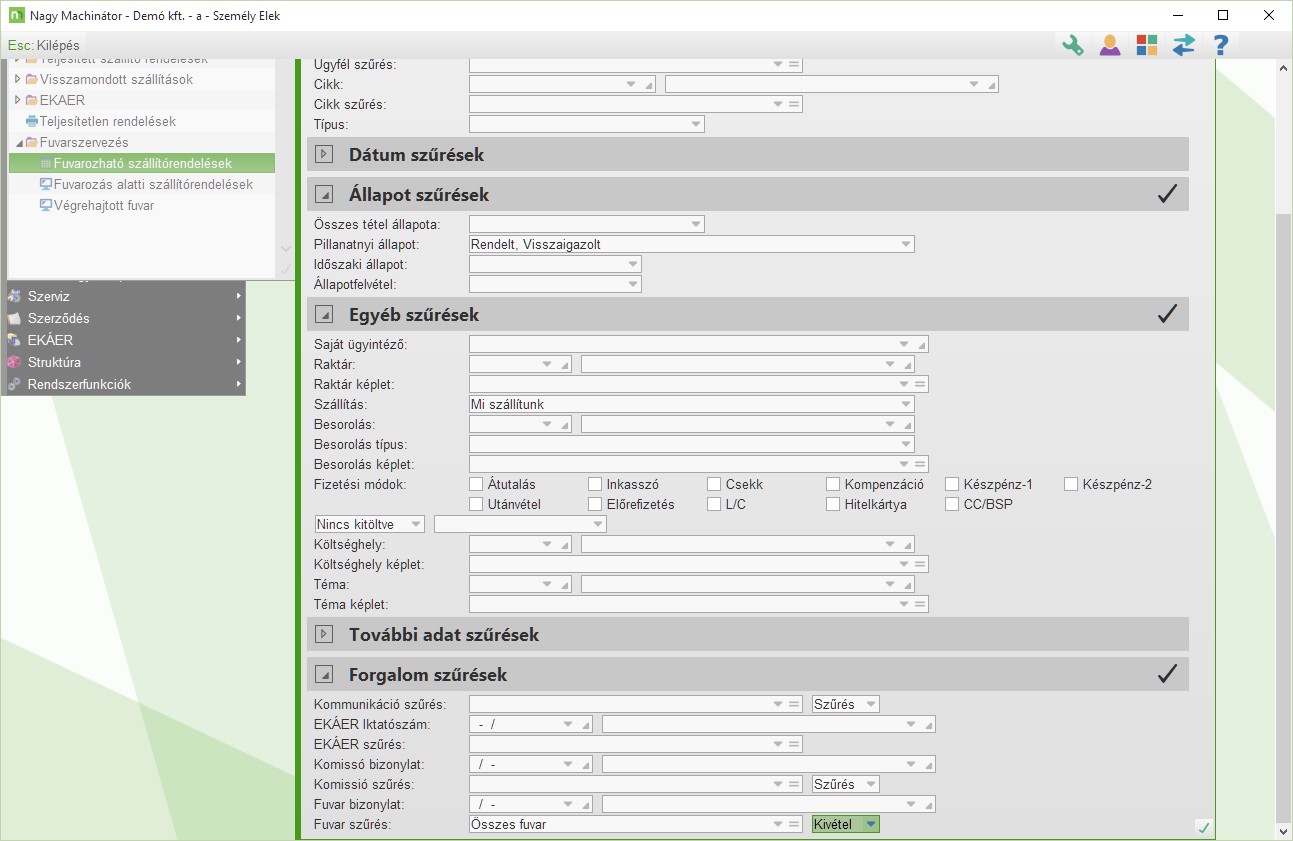Click checkmark icon on Forgalom szűrések header
The width and height of the screenshot is (1293, 841).
click(1166, 674)
